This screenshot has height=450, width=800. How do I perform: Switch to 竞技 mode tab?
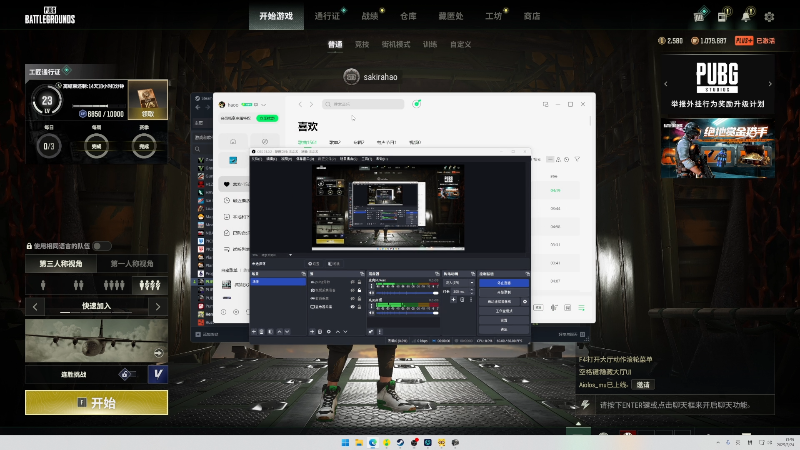pyautogui.click(x=362, y=44)
